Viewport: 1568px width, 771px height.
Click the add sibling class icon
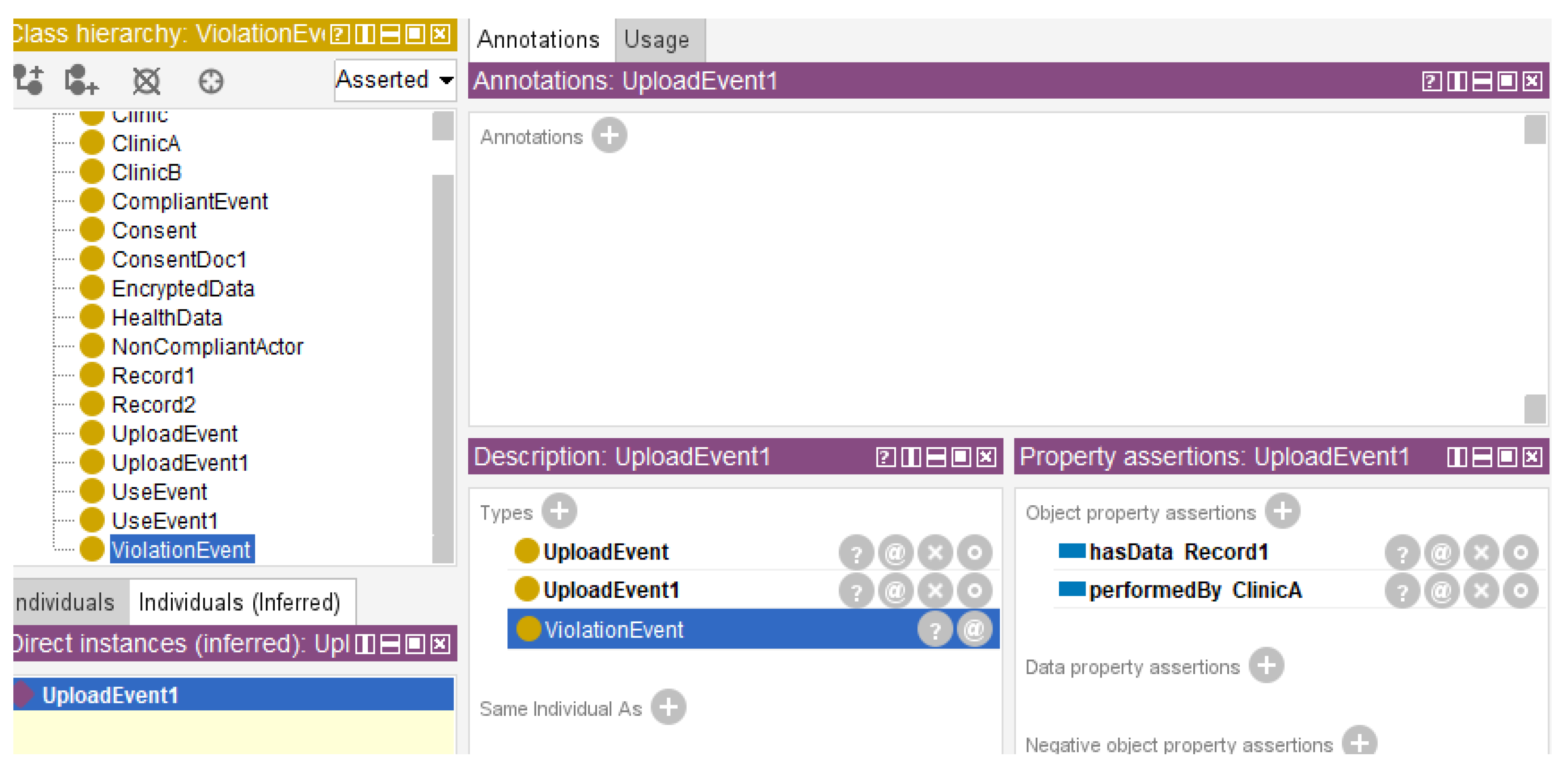point(81,80)
